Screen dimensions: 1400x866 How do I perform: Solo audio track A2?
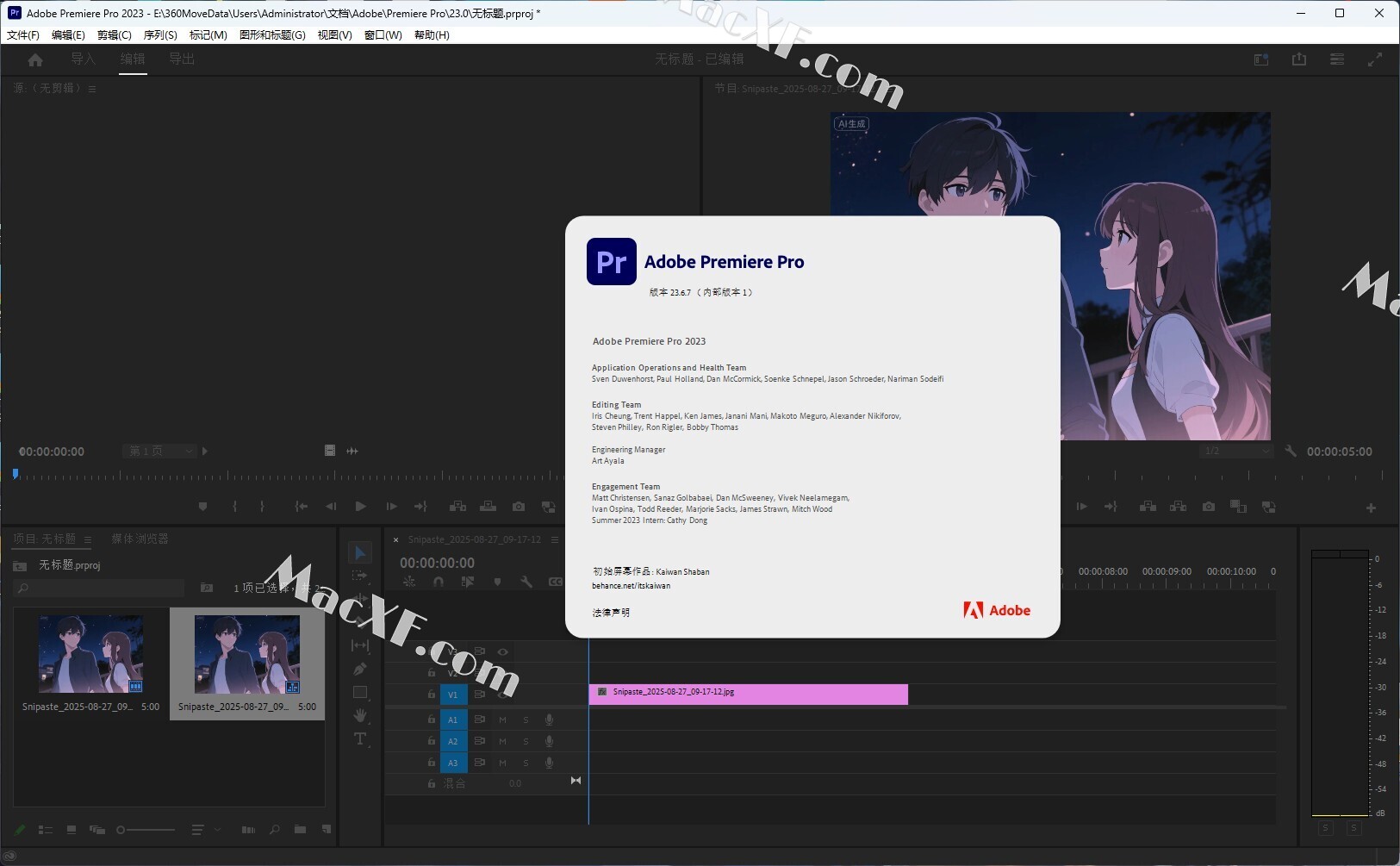tap(526, 741)
